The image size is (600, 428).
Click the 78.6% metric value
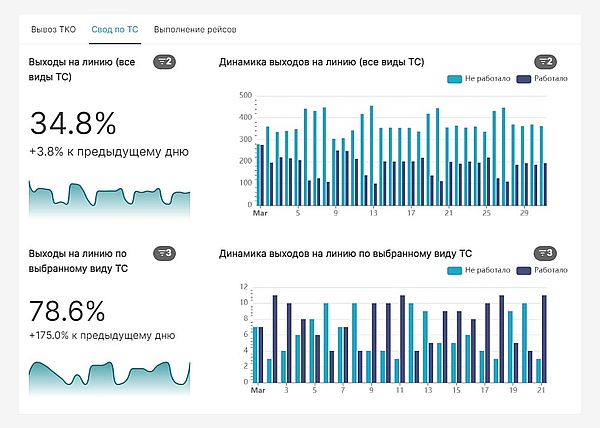[75, 310]
